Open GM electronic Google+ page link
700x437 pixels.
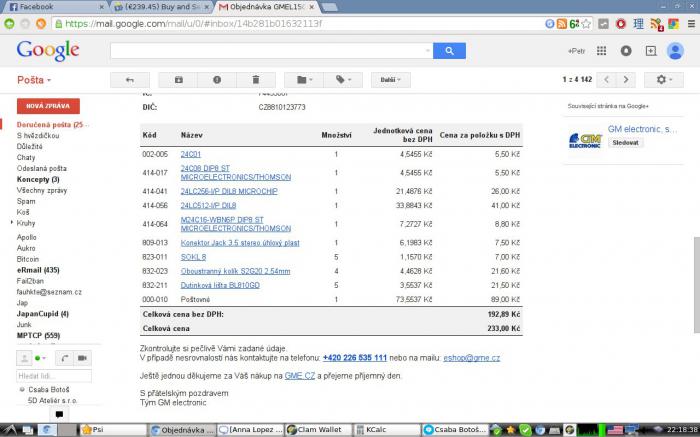click(x=642, y=129)
